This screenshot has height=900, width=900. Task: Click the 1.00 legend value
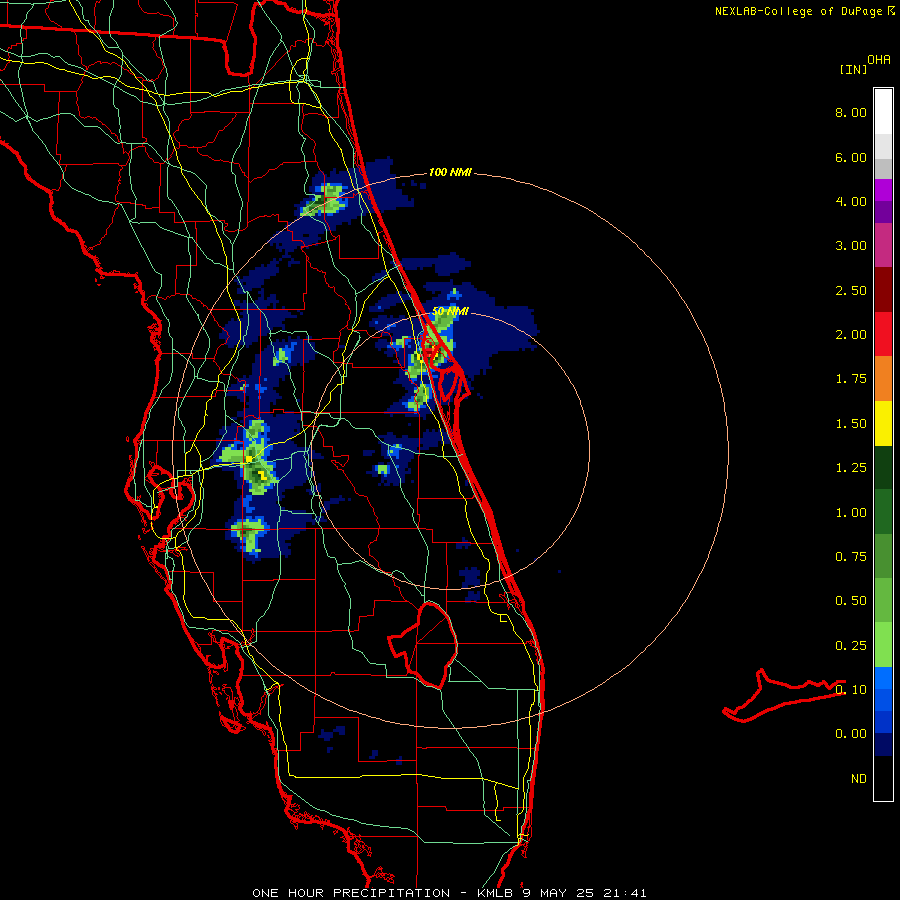(851, 513)
